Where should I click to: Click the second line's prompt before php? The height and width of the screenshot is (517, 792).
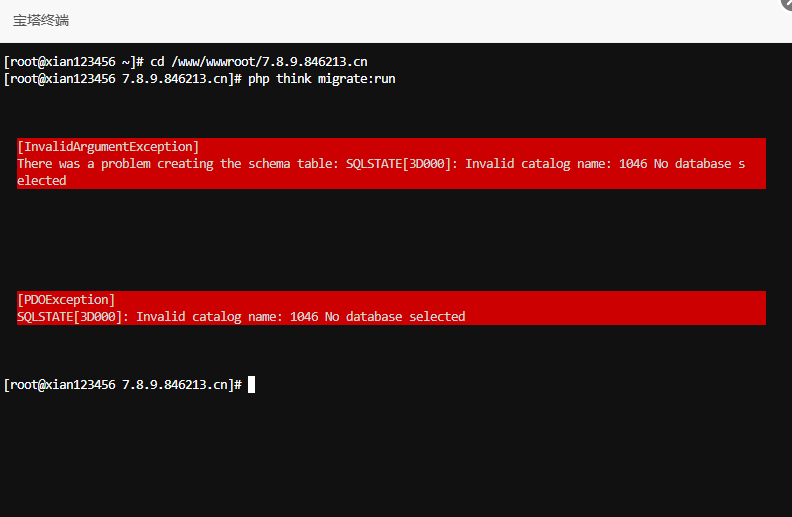point(120,79)
